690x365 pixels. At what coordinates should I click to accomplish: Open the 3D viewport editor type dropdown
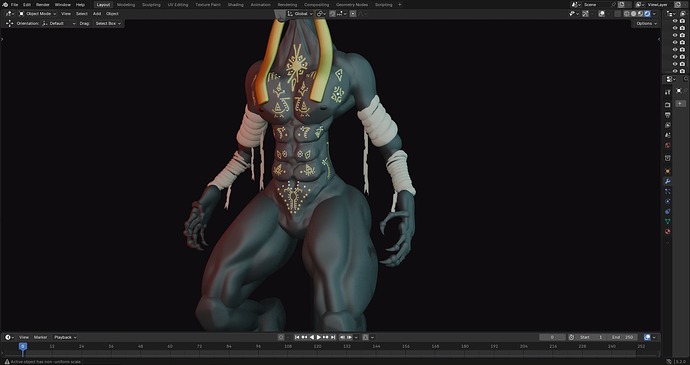[9, 14]
